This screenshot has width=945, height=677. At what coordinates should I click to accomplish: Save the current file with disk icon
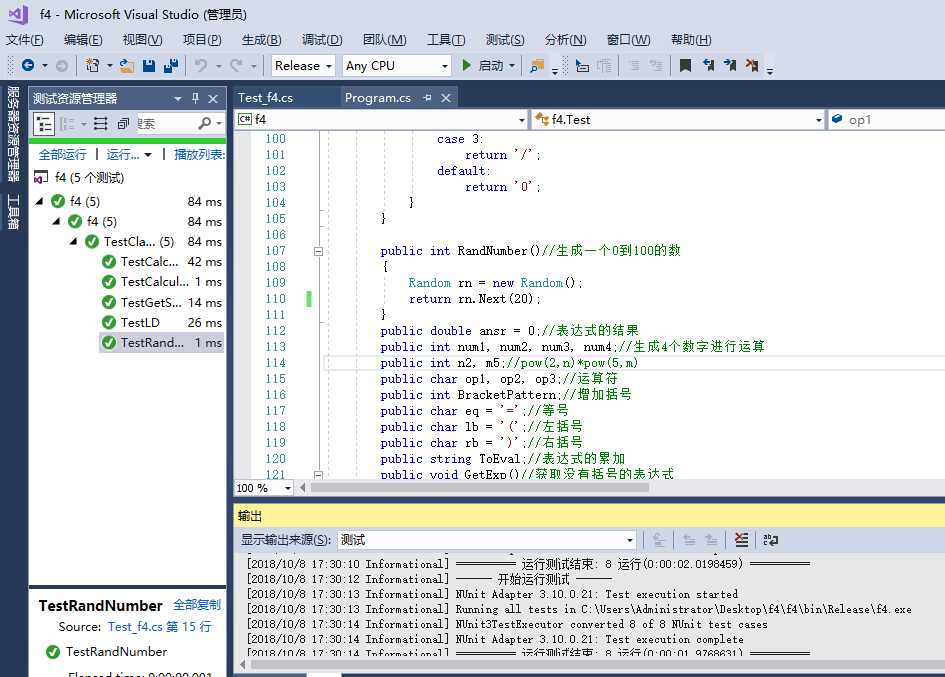click(x=149, y=65)
